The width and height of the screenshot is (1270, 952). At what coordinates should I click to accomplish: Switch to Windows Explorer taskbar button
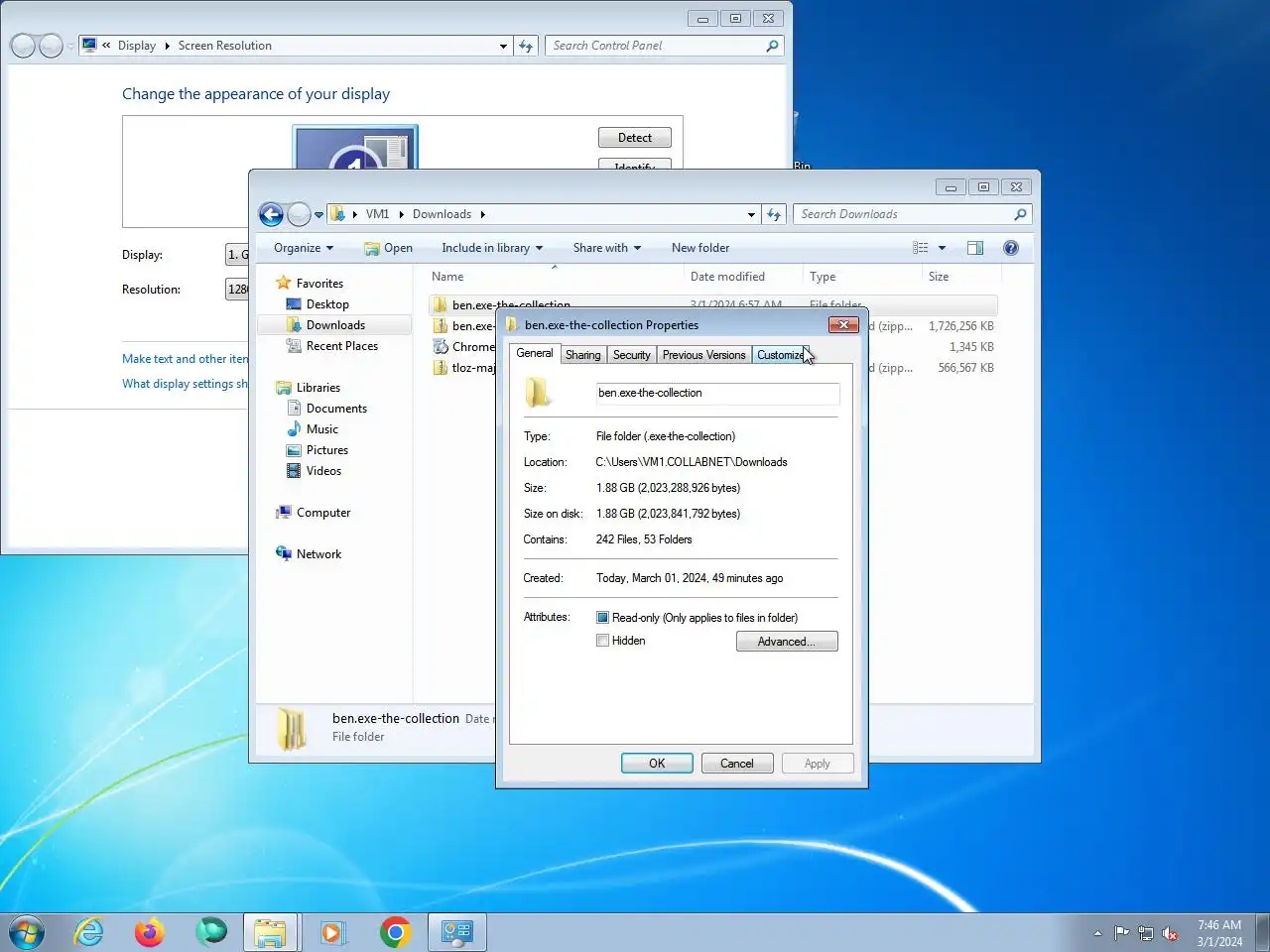(x=271, y=932)
